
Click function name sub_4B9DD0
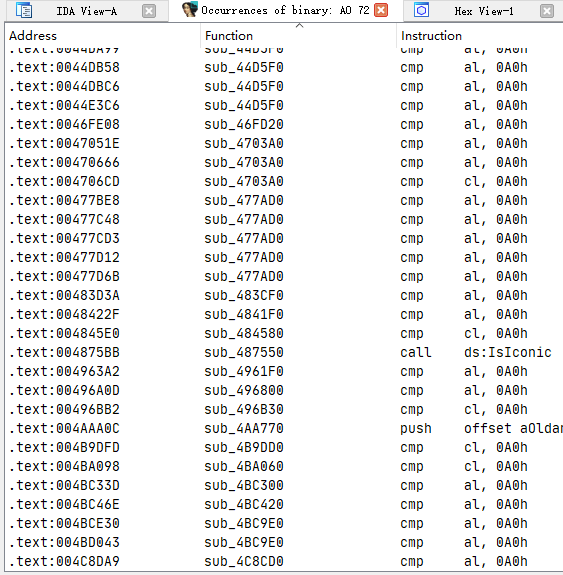coord(244,448)
